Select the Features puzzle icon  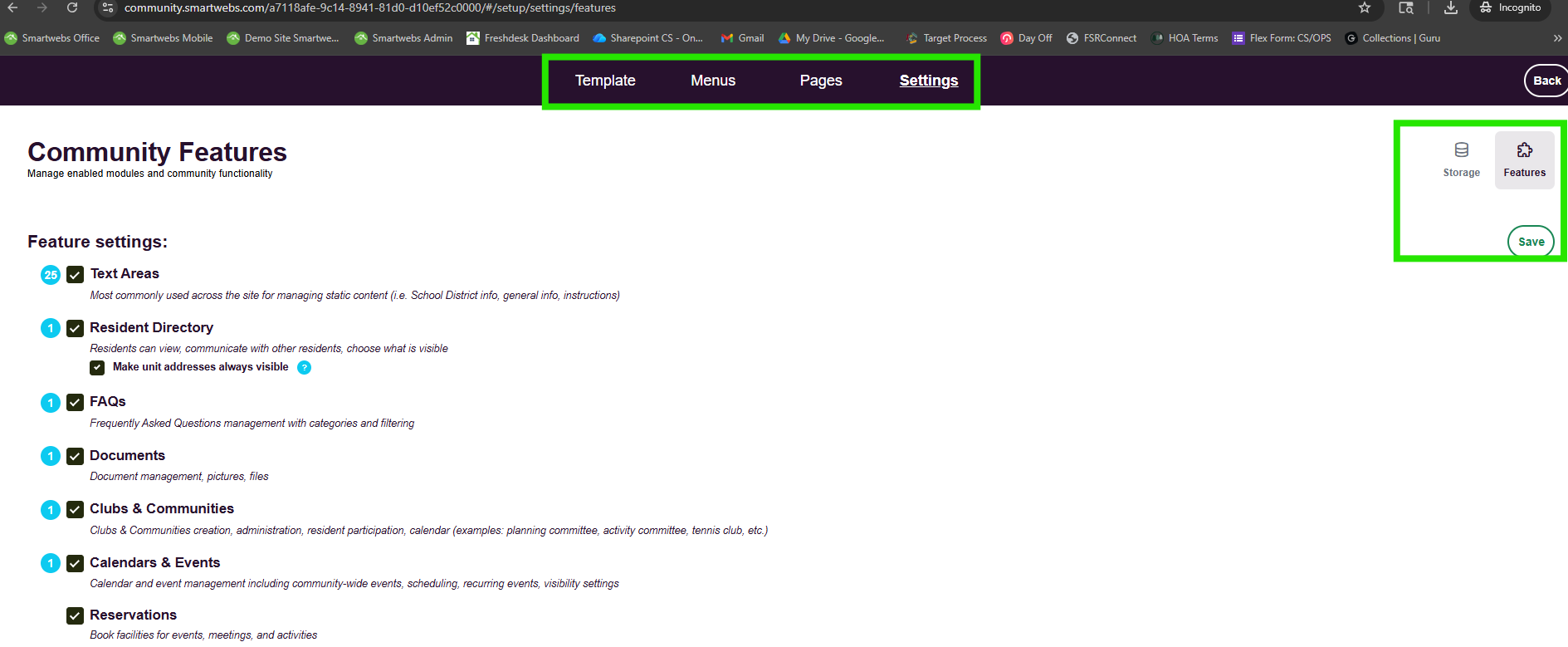(1524, 151)
